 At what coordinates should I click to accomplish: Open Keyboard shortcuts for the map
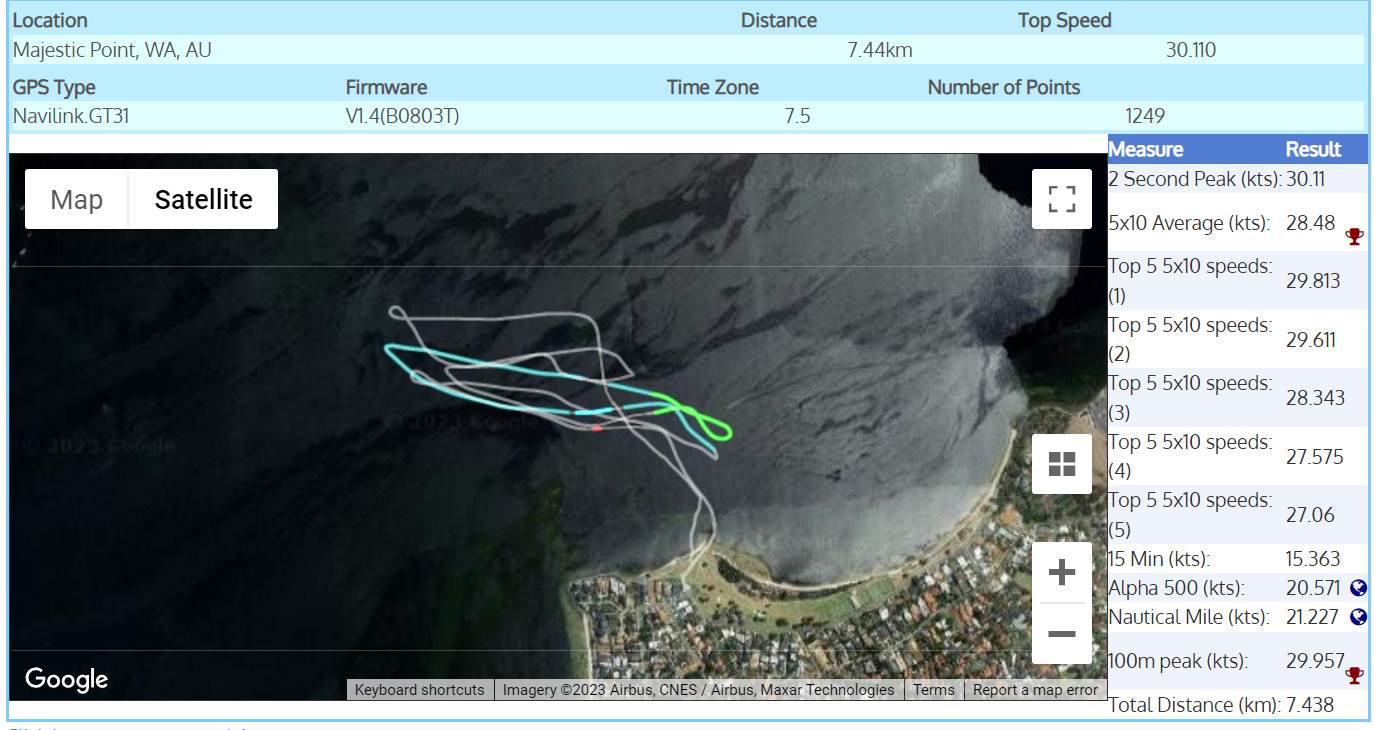click(x=419, y=690)
